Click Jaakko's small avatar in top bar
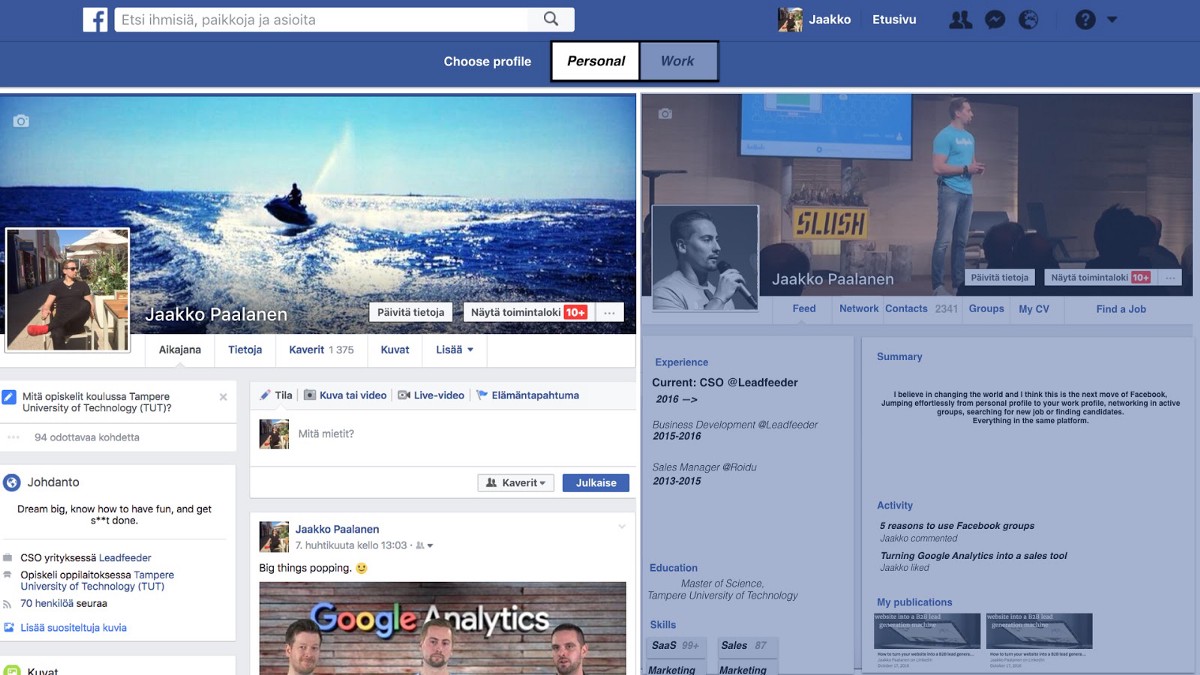The height and width of the screenshot is (675, 1200). pos(790,20)
